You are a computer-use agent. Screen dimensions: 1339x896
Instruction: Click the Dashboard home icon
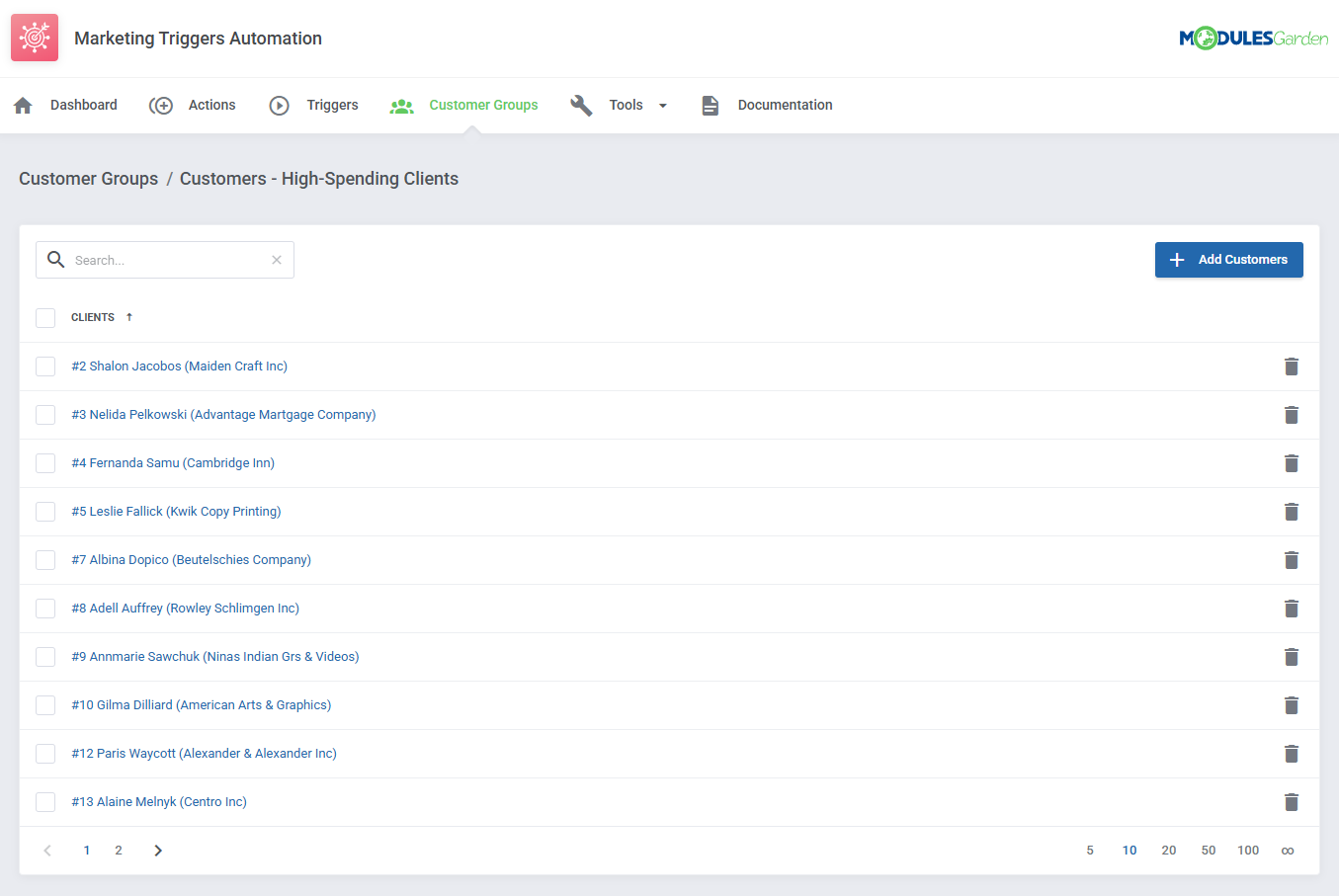tap(22, 105)
